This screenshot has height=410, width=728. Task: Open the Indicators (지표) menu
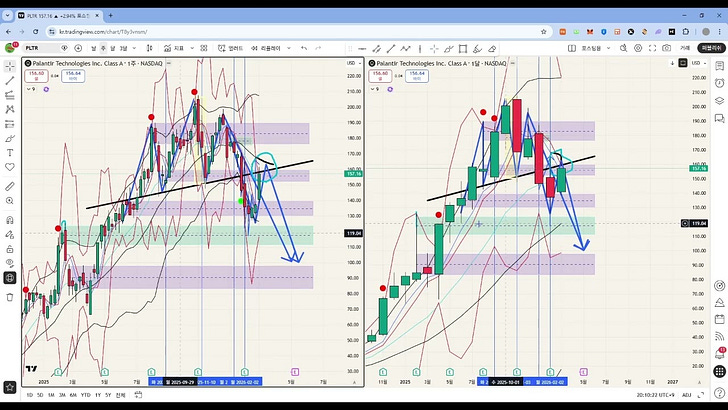[175, 48]
